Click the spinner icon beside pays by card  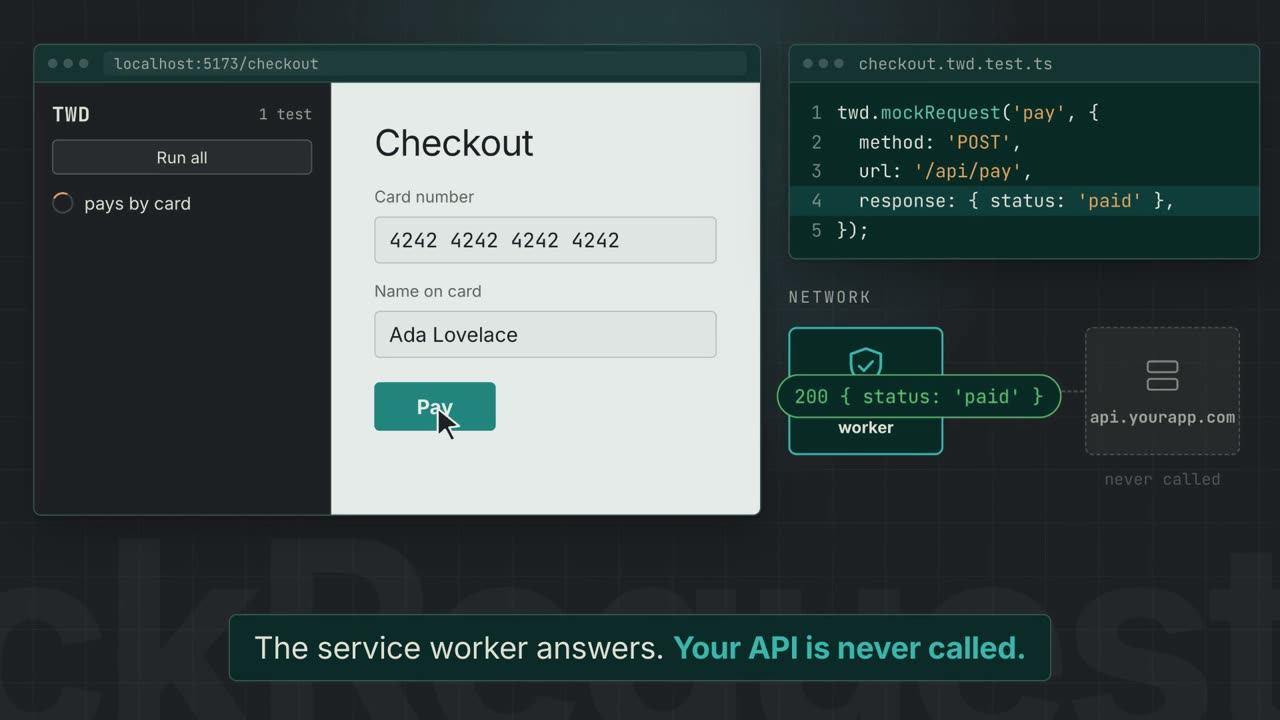click(63, 203)
